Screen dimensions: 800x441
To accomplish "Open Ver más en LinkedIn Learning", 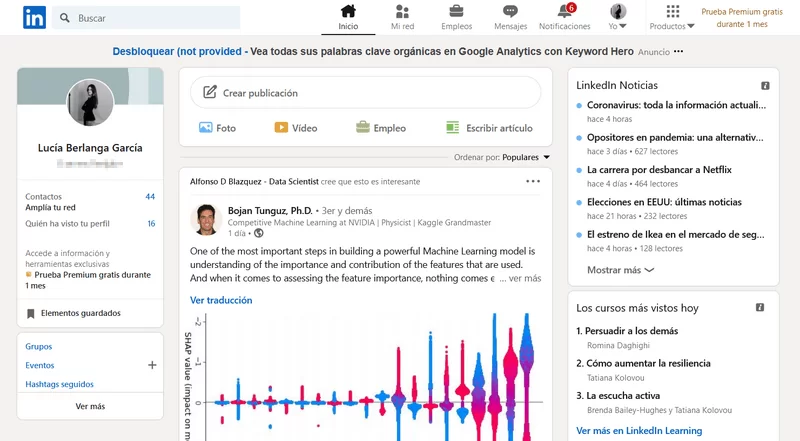I will 639,431.
